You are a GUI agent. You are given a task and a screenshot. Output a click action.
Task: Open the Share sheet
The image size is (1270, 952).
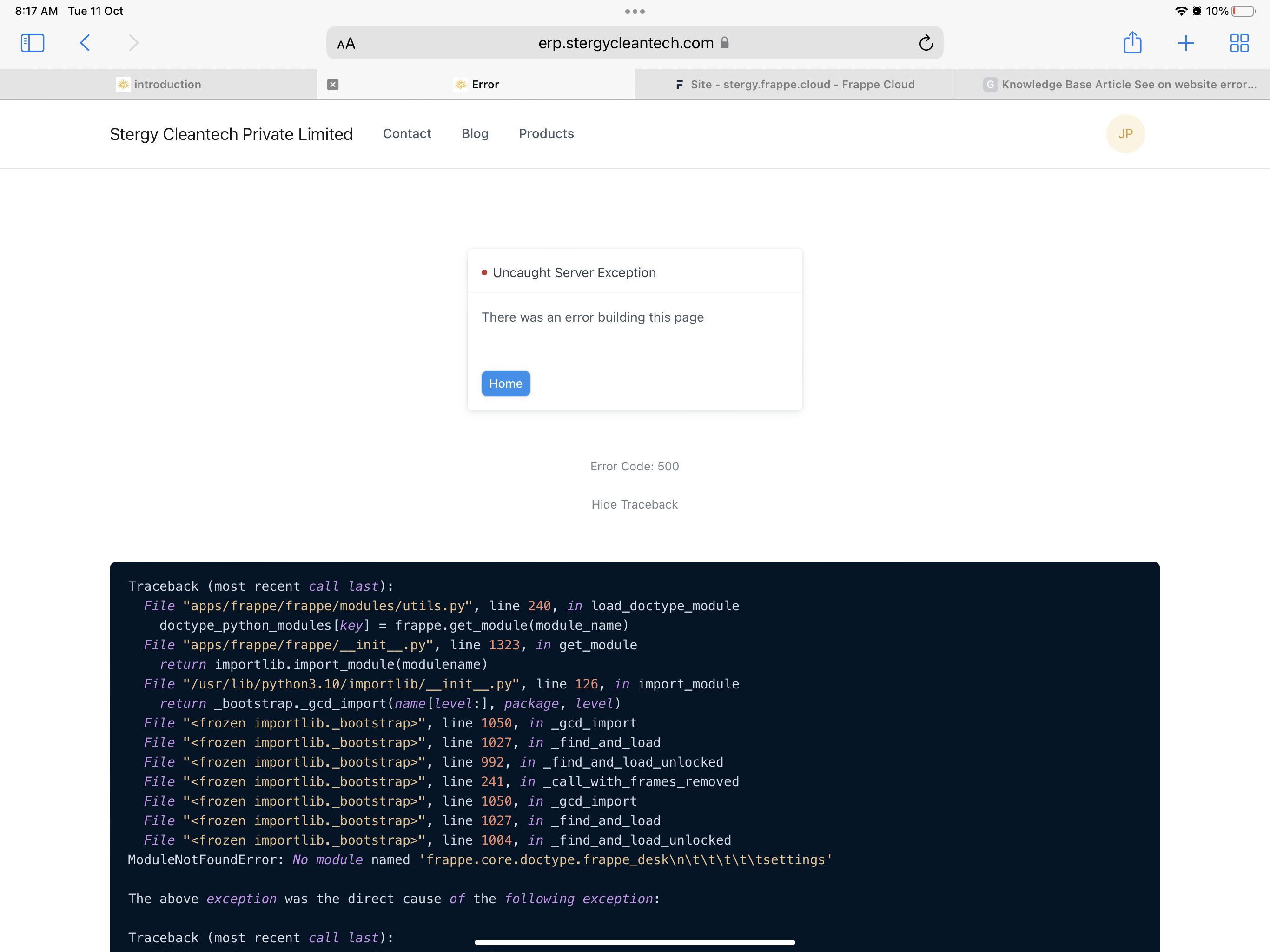tap(1133, 42)
